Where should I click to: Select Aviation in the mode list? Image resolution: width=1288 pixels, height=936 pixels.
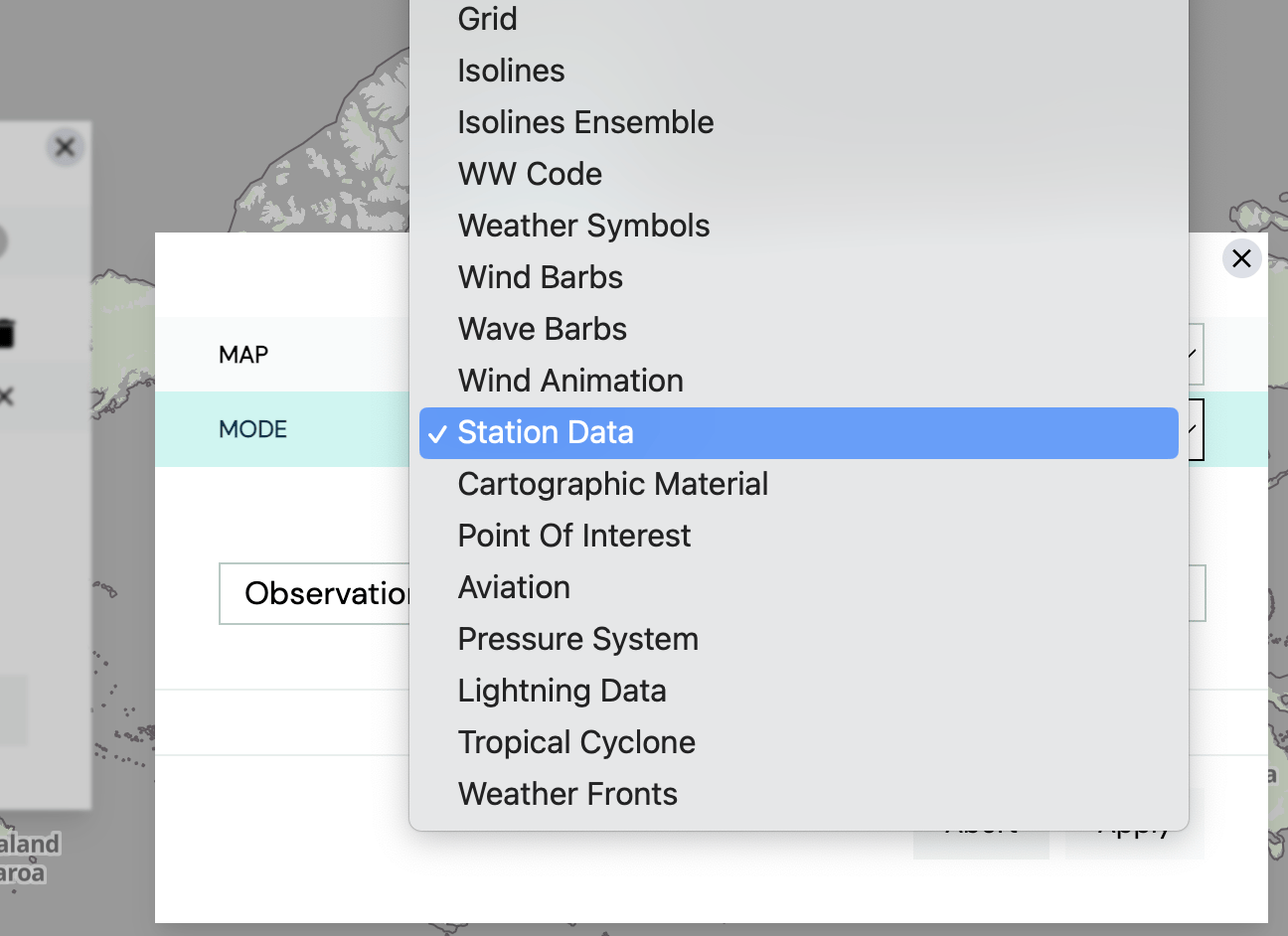pyautogui.click(x=514, y=587)
